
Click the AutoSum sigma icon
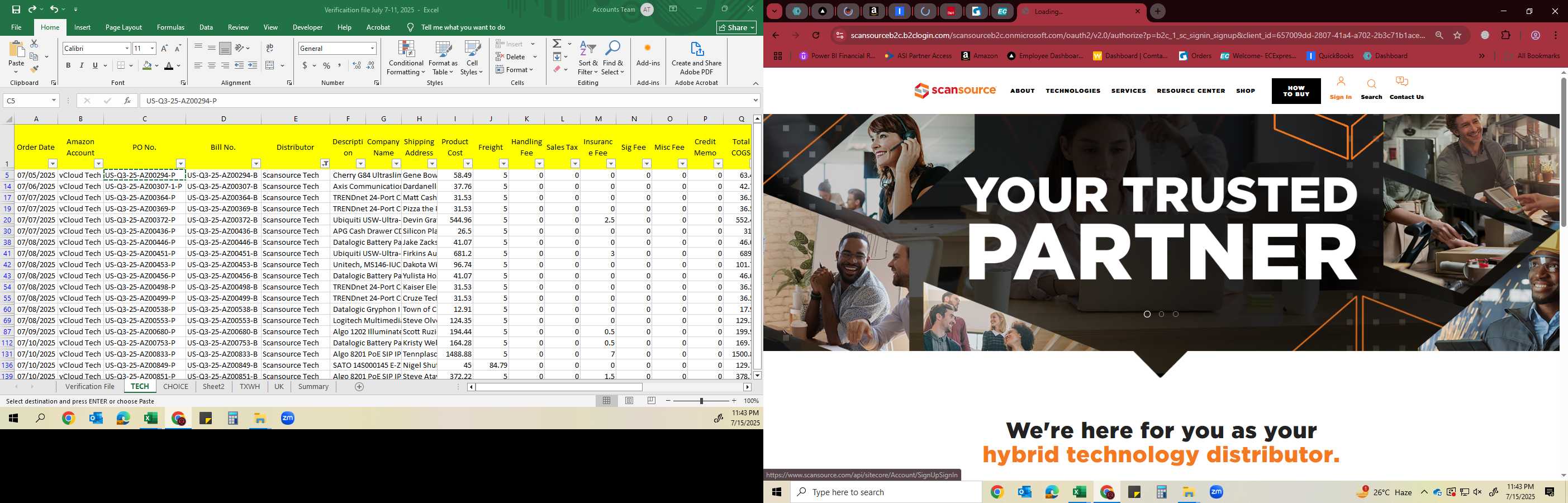pyautogui.click(x=557, y=44)
